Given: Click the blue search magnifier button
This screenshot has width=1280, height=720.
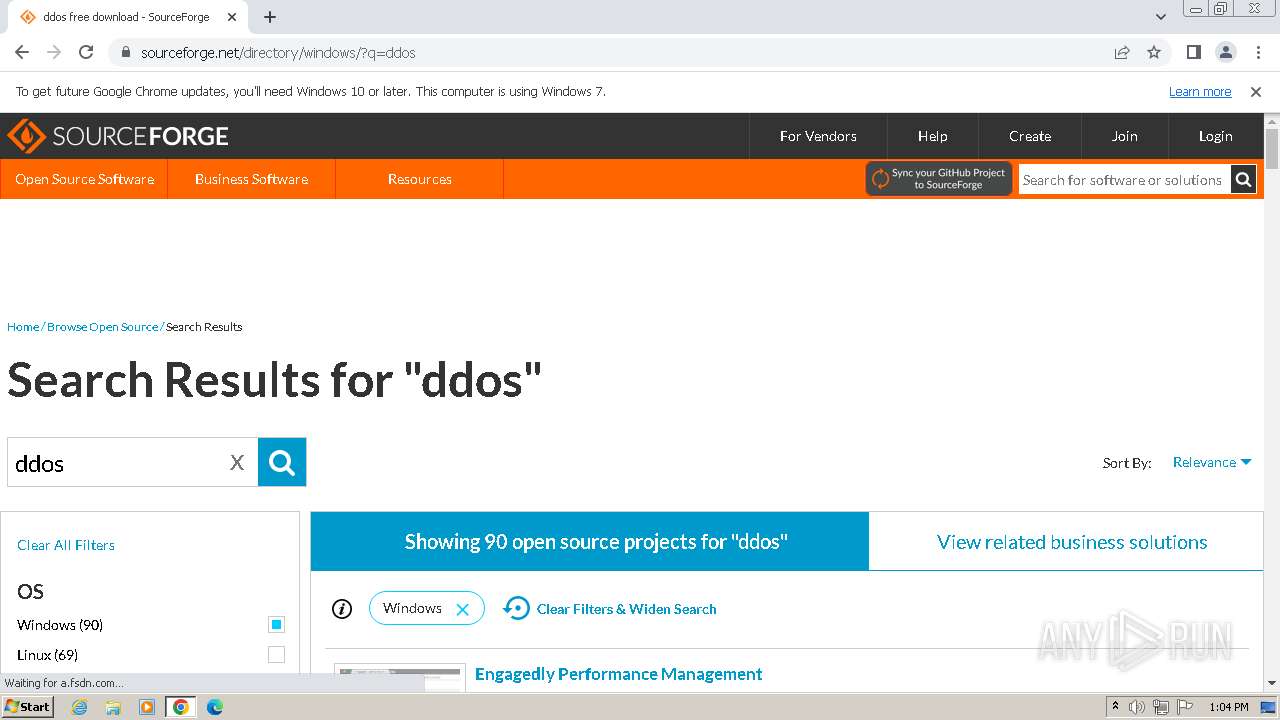Looking at the screenshot, I should [x=282, y=462].
